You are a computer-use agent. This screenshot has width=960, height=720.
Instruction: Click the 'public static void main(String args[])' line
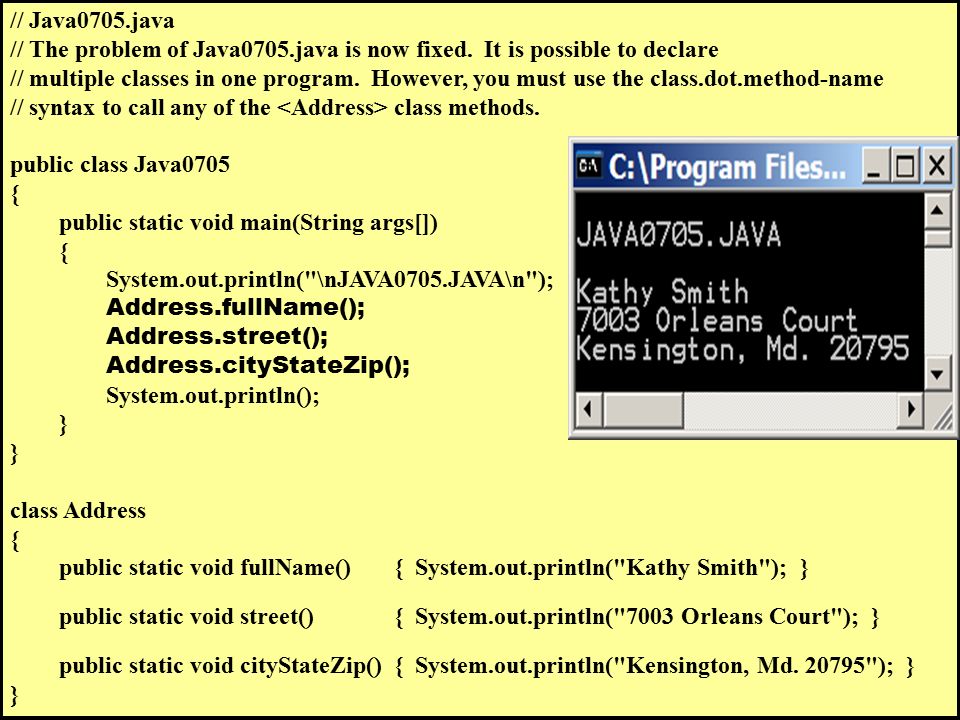tap(249, 223)
